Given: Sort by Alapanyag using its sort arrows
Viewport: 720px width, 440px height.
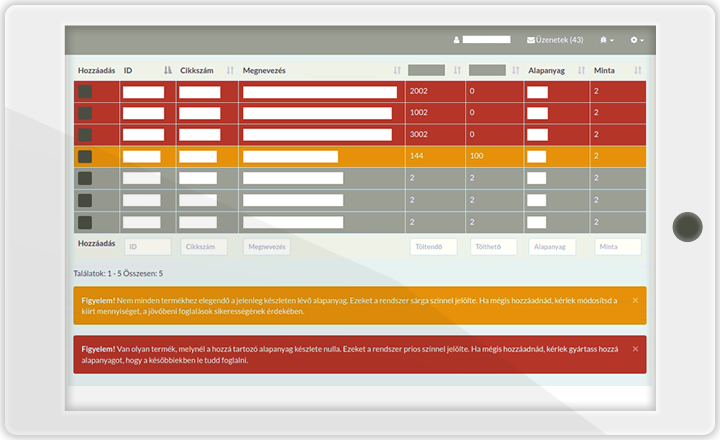Looking at the screenshot, I should click(582, 71).
